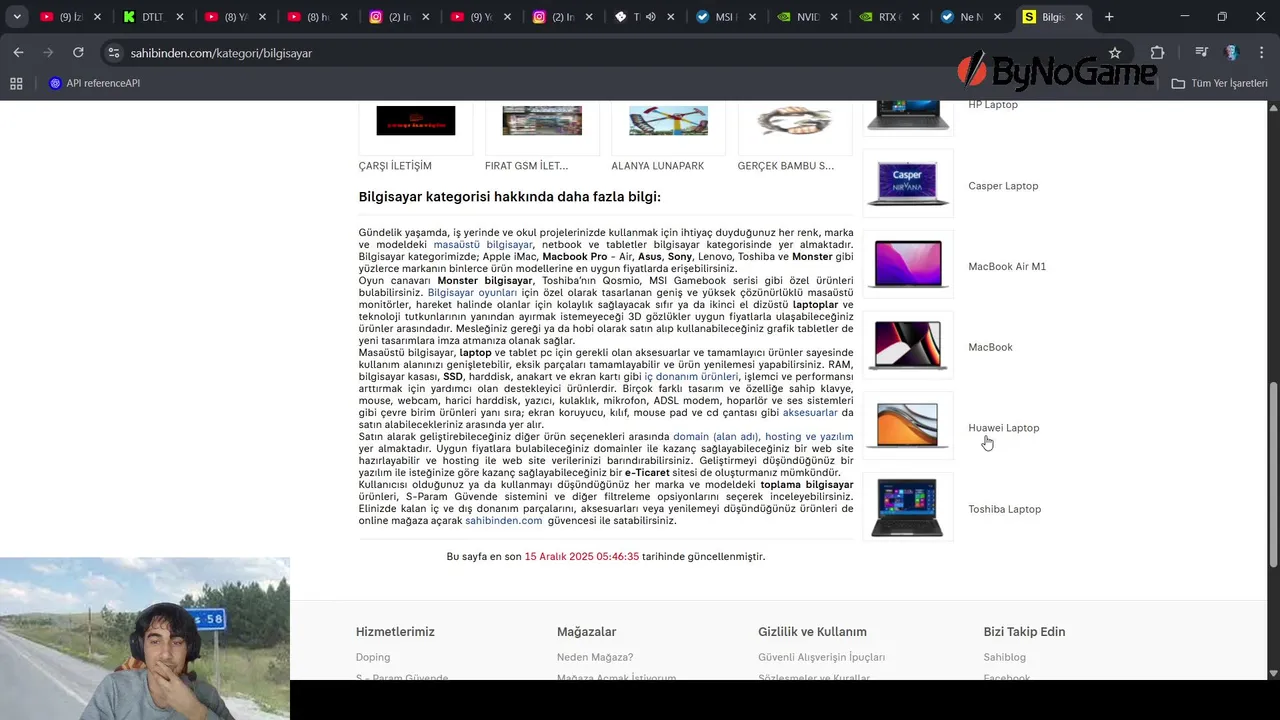This screenshot has width=1280, height=720.
Task: Click the HP Laptop link
Action: tap(993, 104)
